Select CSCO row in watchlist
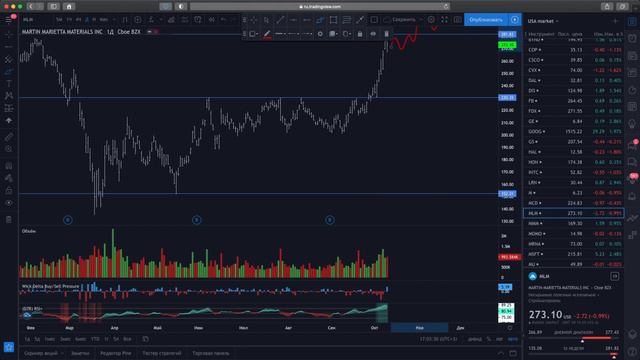 [x=573, y=60]
